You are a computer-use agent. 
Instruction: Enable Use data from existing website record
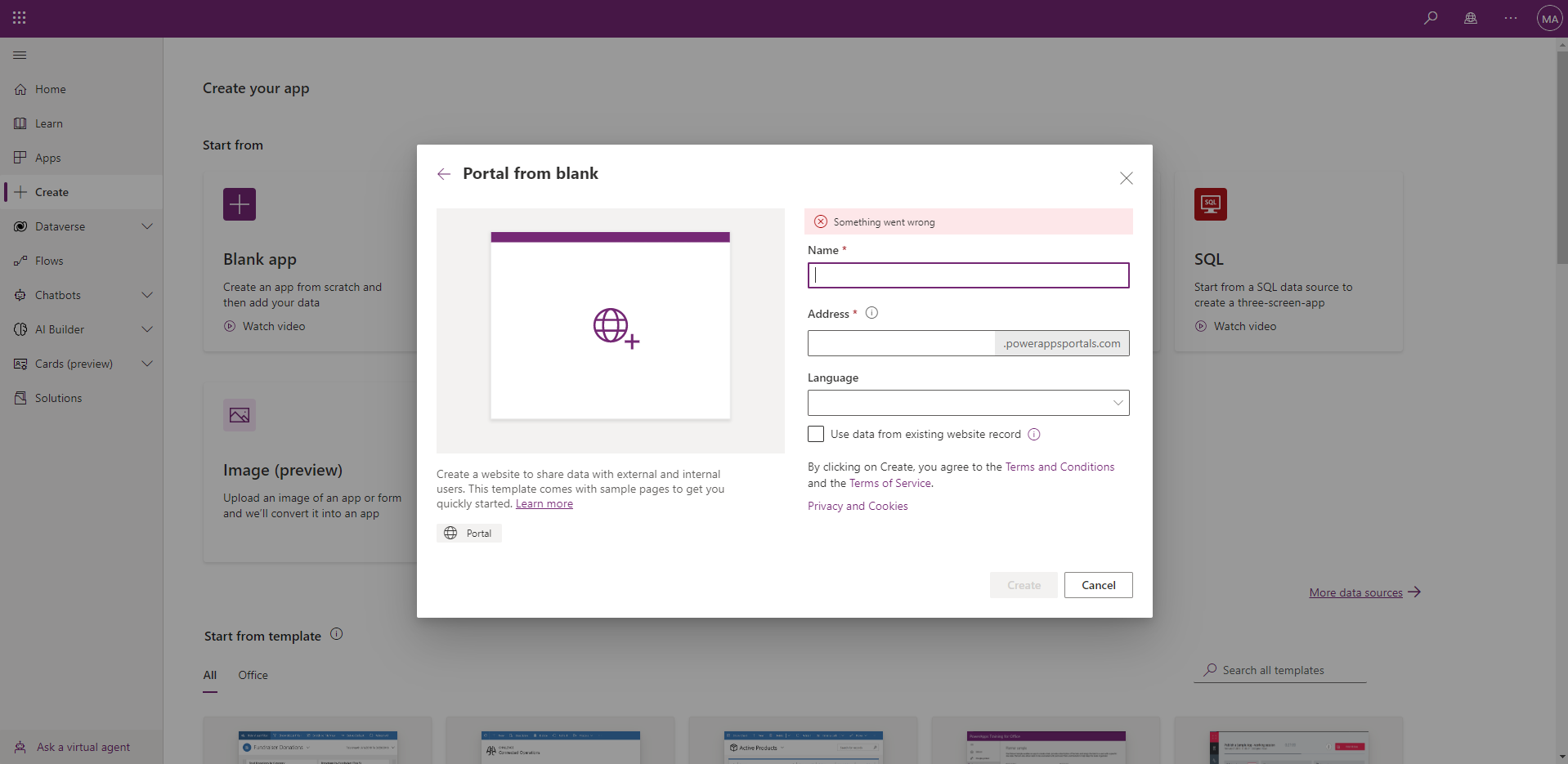tap(816, 435)
